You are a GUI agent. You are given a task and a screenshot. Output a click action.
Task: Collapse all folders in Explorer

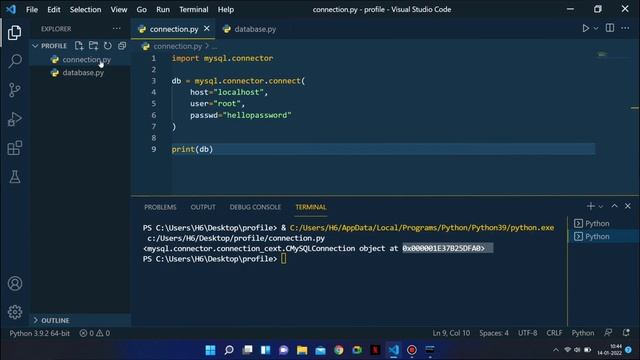(x=122, y=46)
